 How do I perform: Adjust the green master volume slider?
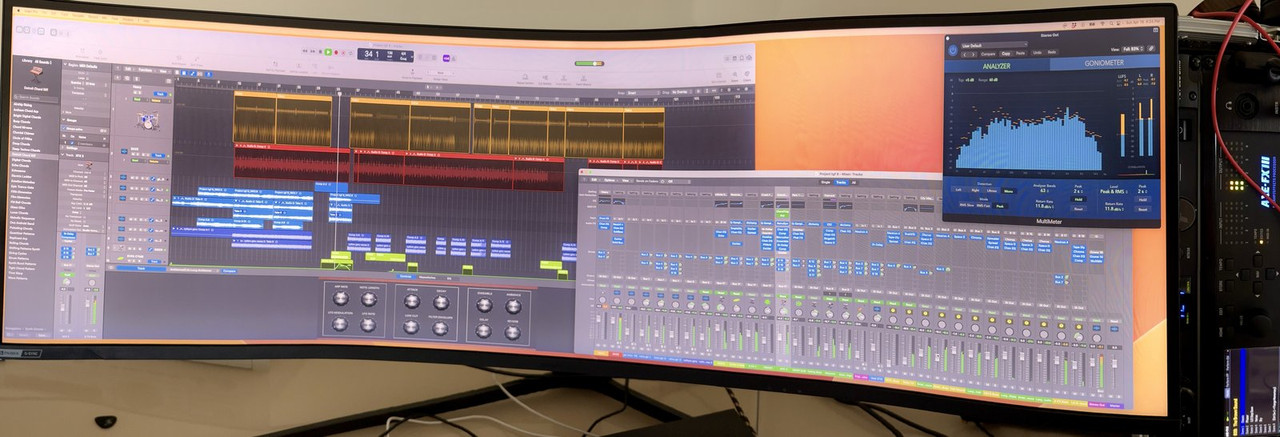pos(589,63)
